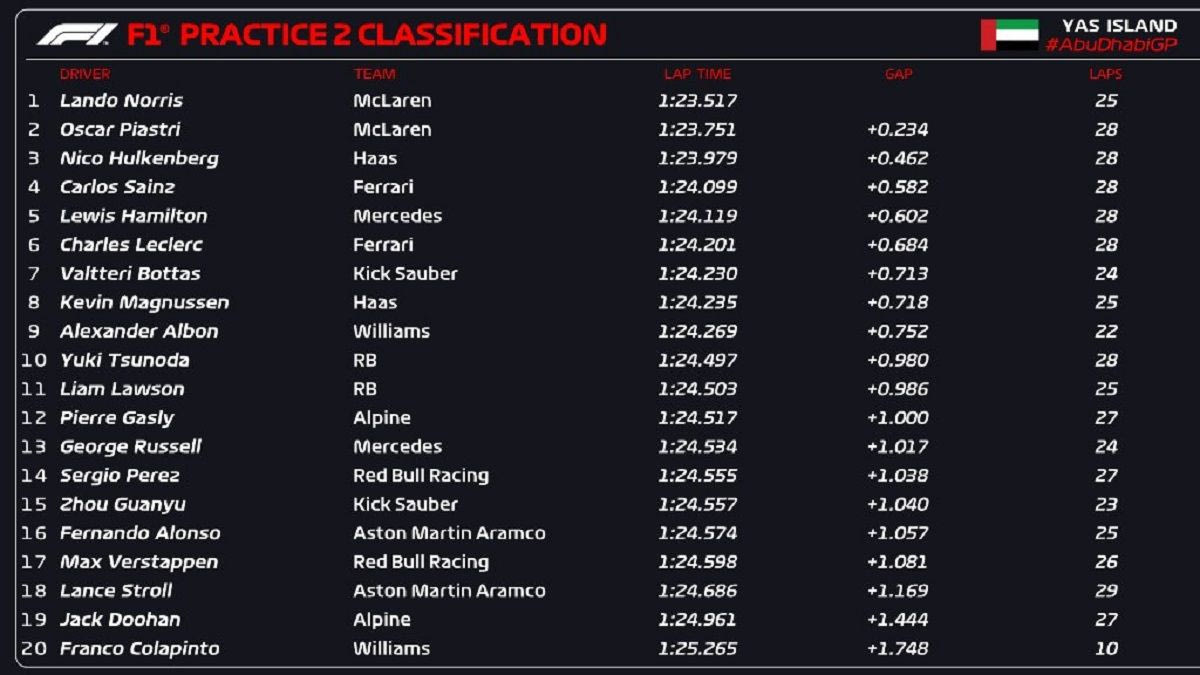Click the F1 logo icon
This screenshot has height=675, width=1200.
[x=76, y=35]
